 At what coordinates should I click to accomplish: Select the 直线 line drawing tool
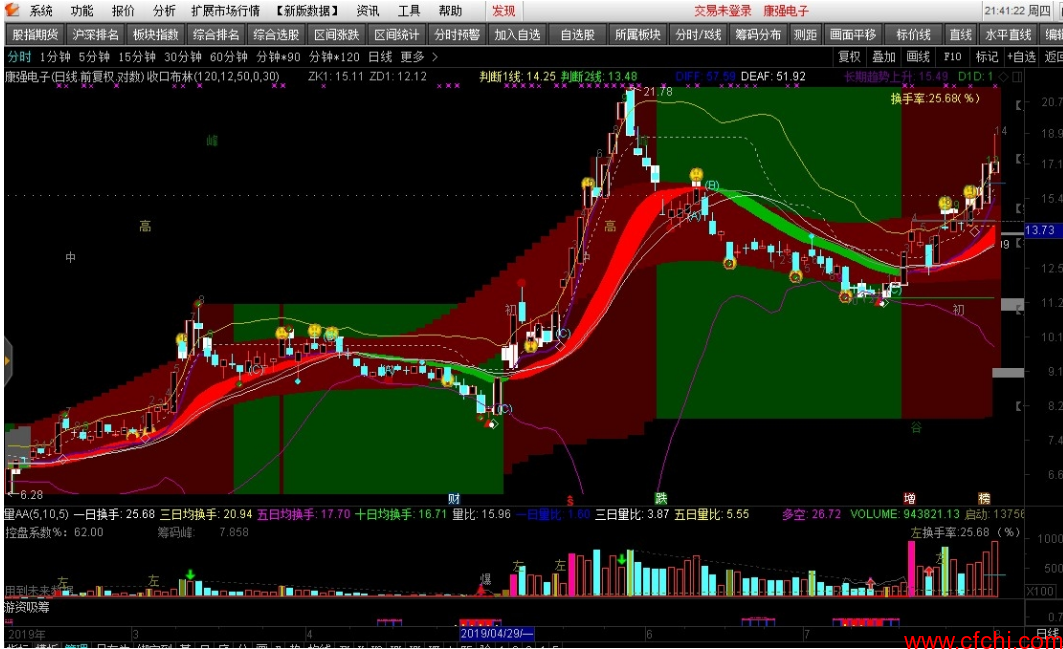click(x=961, y=35)
